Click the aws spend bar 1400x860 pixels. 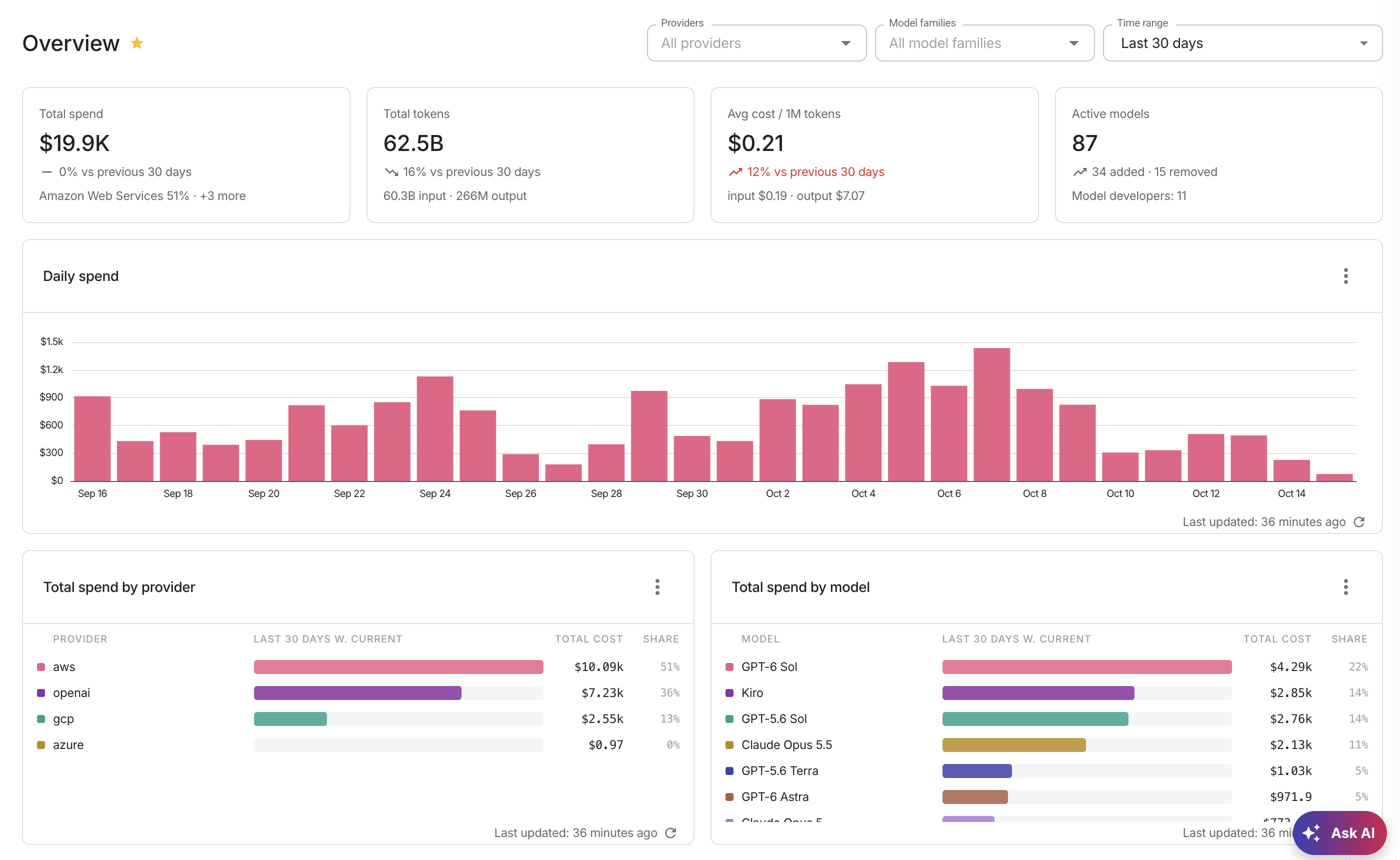[398, 666]
